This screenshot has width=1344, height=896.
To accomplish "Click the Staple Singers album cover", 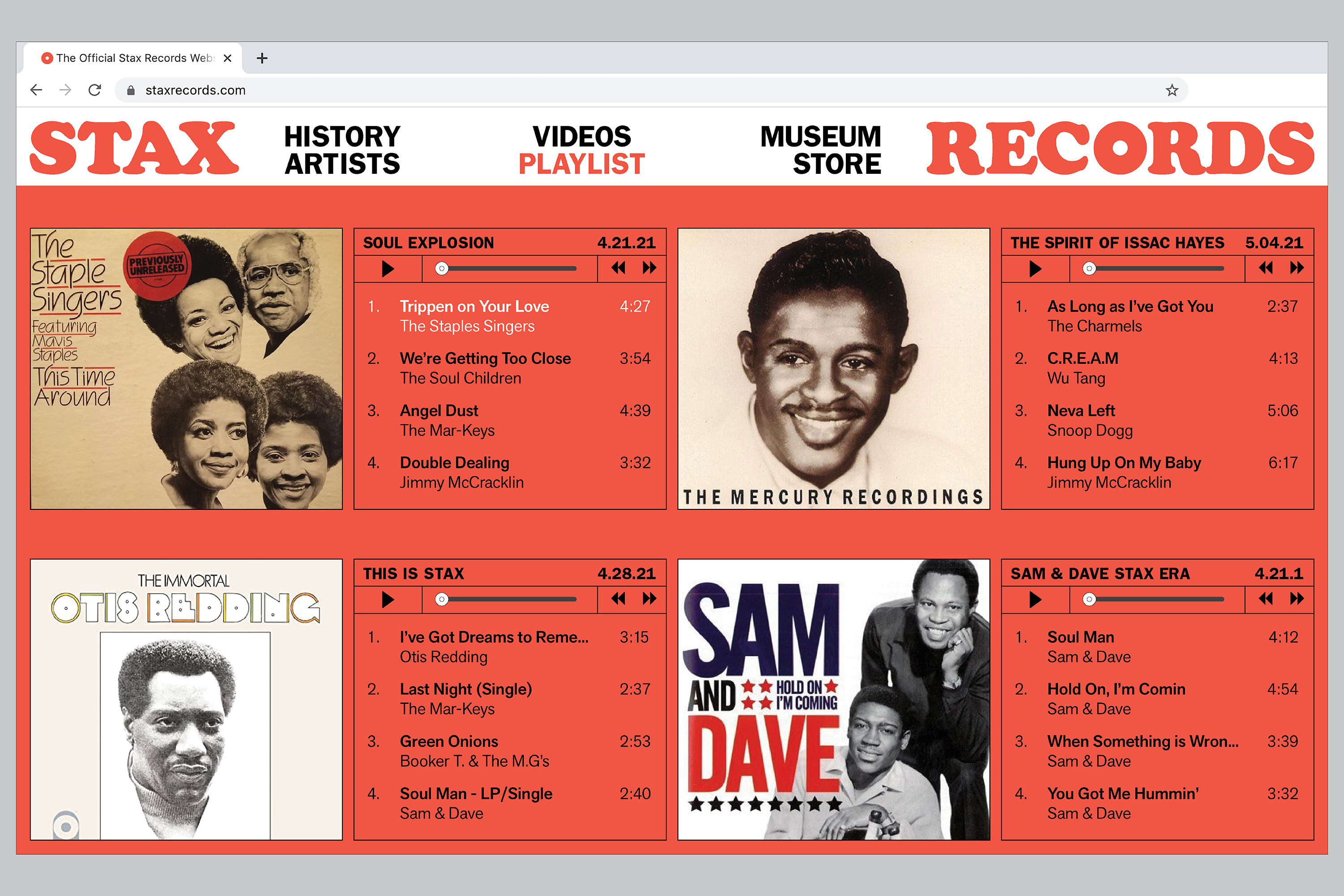I will click(186, 369).
